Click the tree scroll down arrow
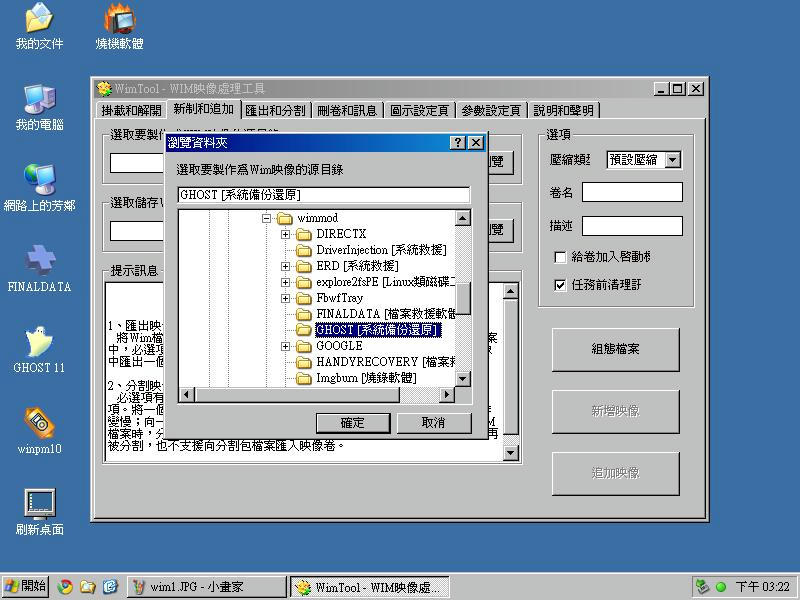Image resolution: width=800 pixels, height=600 pixels. [463, 379]
